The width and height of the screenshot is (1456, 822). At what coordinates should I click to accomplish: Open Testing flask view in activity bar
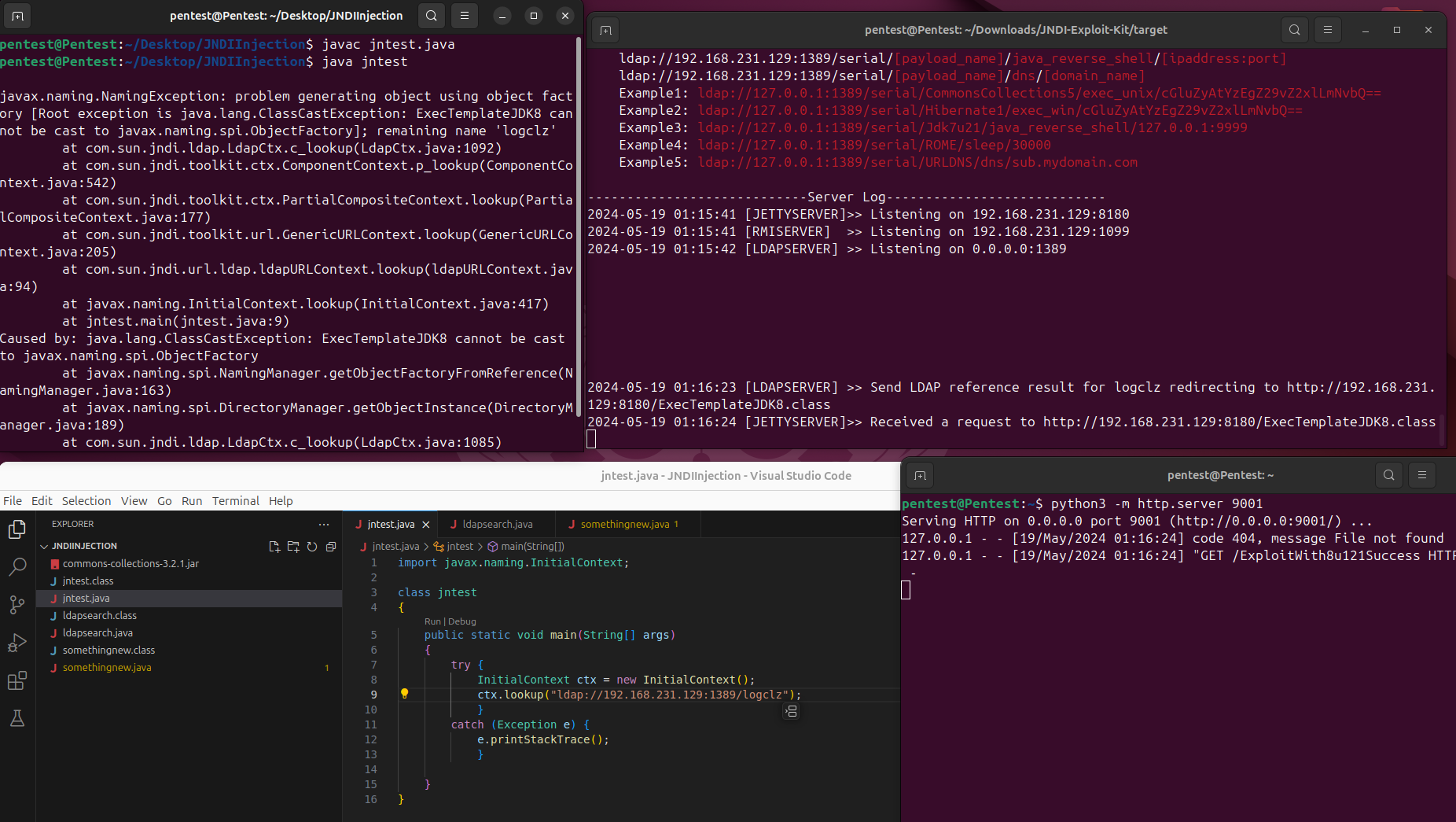17,718
